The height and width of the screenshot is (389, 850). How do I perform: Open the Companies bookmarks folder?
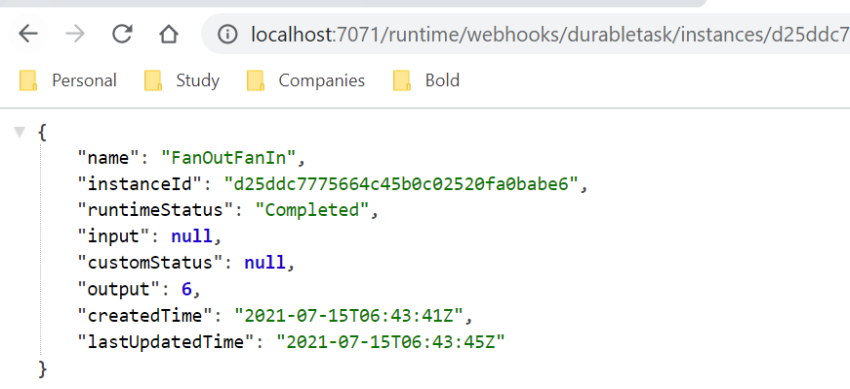click(x=306, y=81)
